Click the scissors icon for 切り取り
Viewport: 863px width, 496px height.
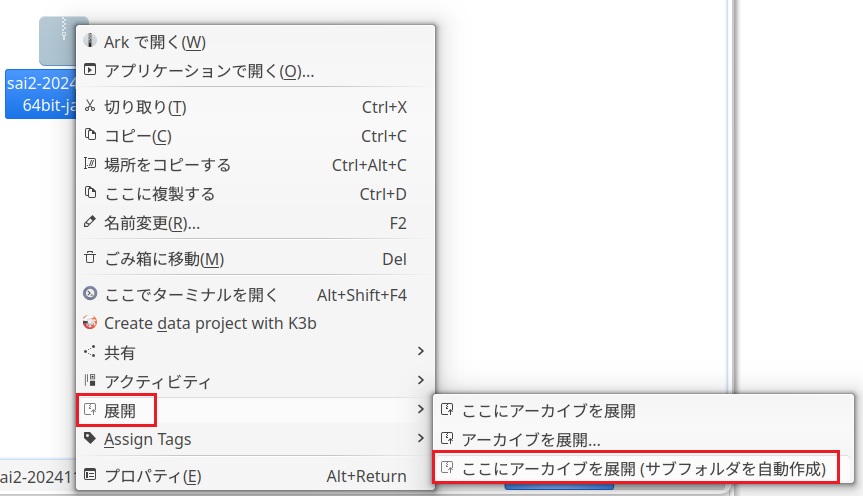pyautogui.click(x=91, y=107)
